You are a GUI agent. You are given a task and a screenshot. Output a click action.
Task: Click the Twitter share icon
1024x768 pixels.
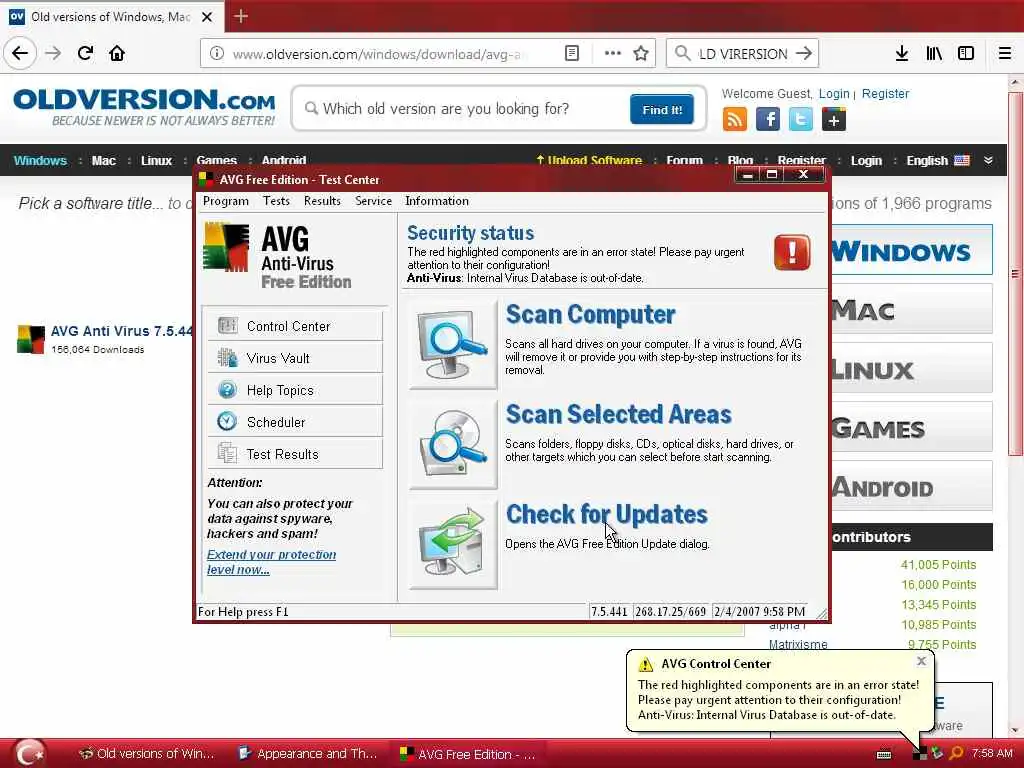coord(801,120)
